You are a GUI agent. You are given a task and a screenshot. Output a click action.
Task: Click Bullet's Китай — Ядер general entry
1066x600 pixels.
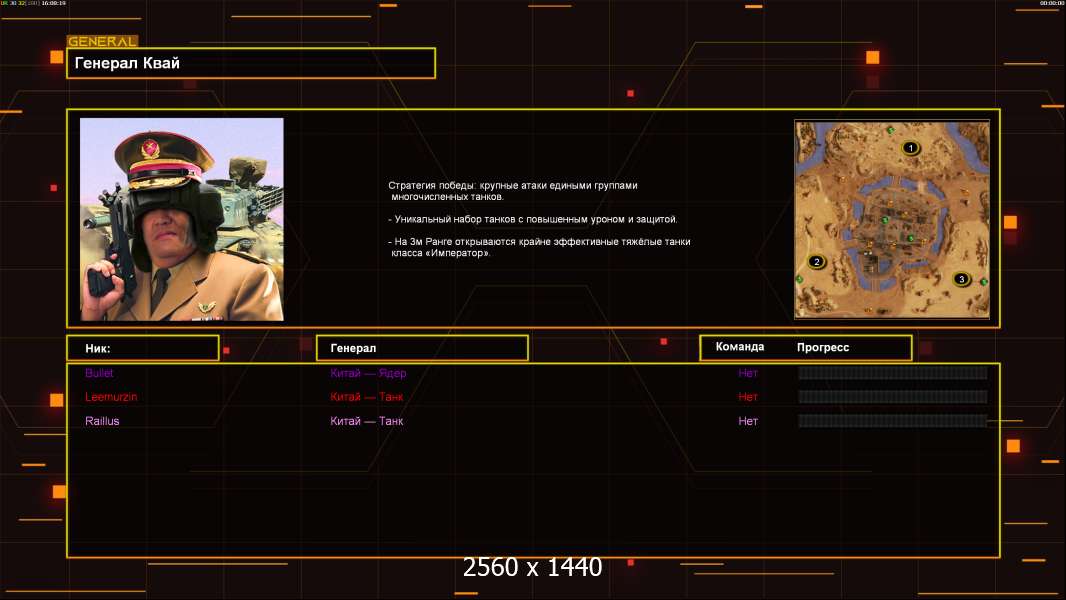[x=368, y=373]
